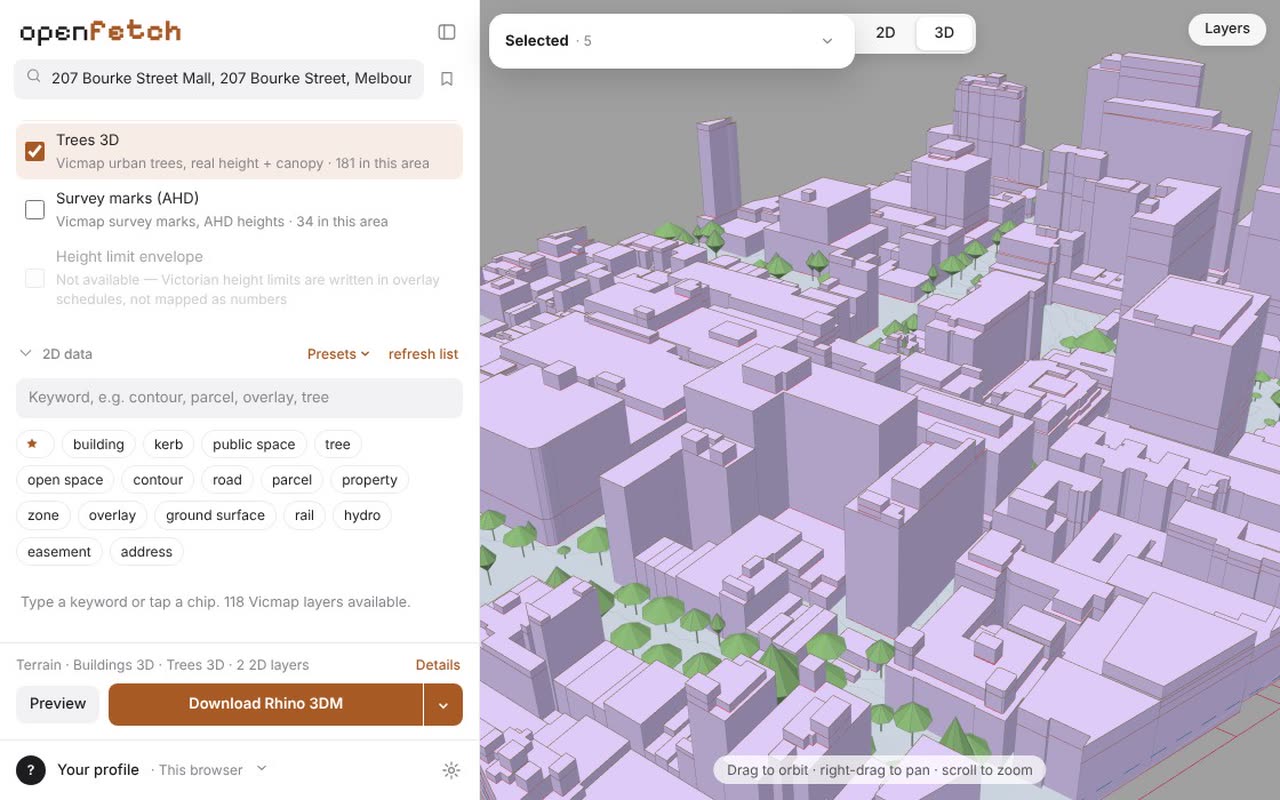Open the Presets dropdown
The width and height of the screenshot is (1280, 800).
[x=338, y=354]
